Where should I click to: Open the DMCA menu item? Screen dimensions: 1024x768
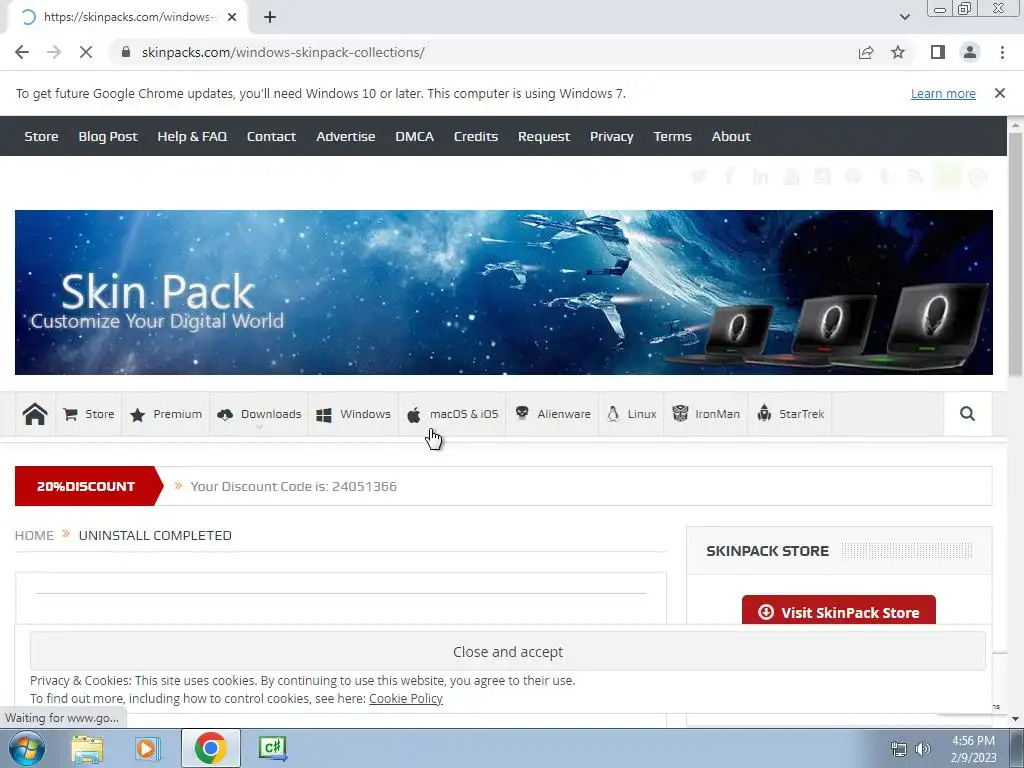point(414,136)
